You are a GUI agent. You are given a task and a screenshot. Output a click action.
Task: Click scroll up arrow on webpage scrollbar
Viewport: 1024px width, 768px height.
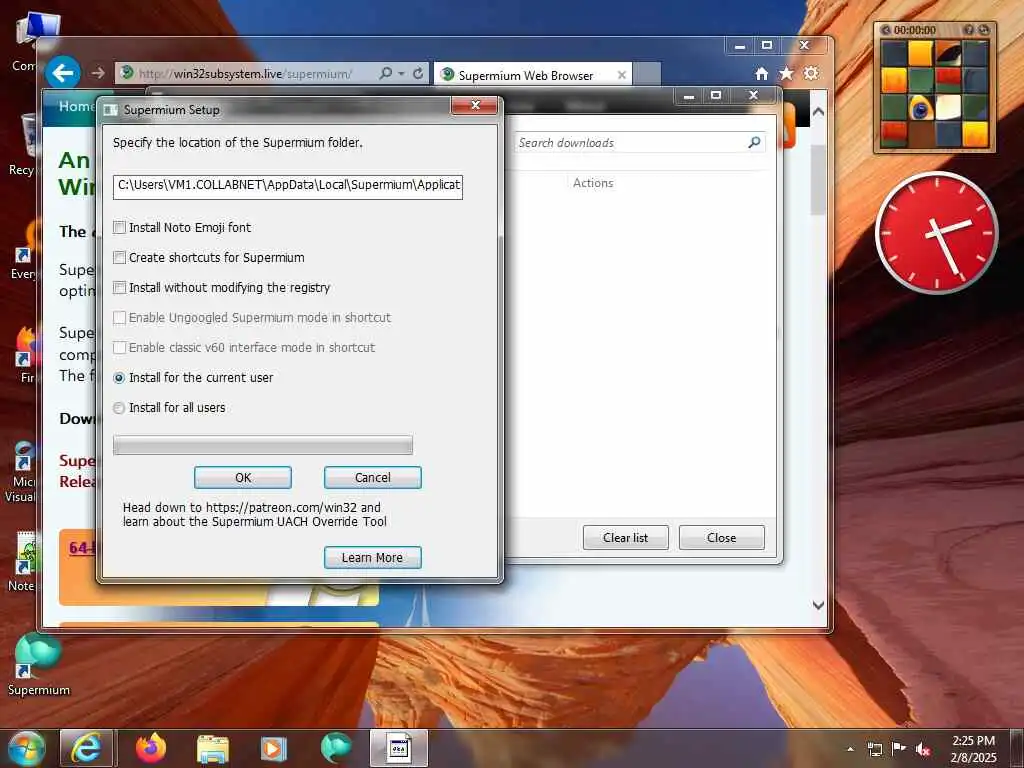coord(818,112)
